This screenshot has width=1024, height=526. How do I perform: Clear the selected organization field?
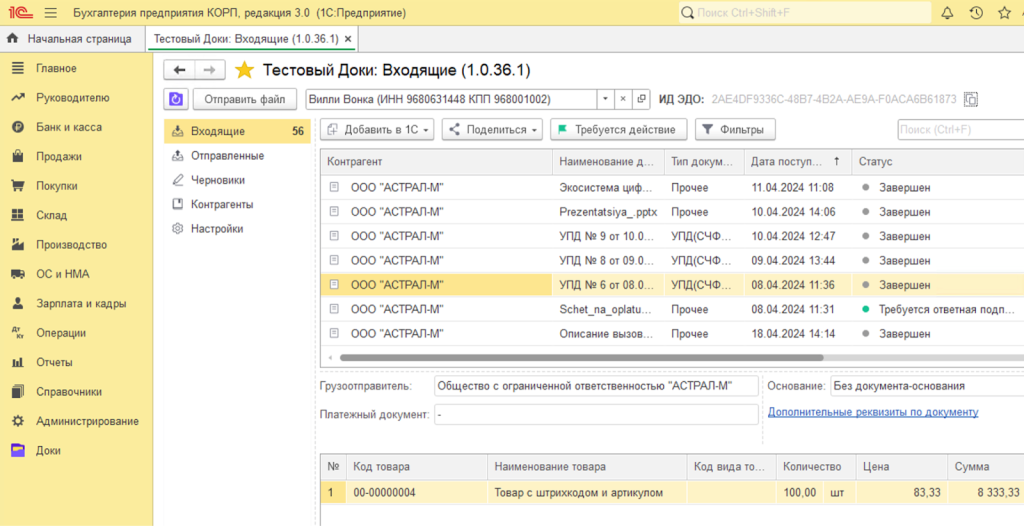point(623,99)
